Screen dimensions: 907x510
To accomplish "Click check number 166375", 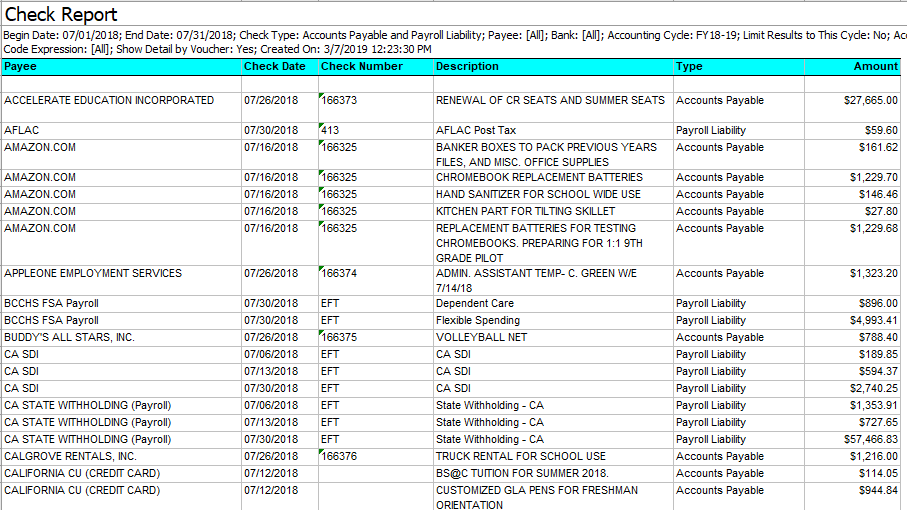I will [x=339, y=337].
